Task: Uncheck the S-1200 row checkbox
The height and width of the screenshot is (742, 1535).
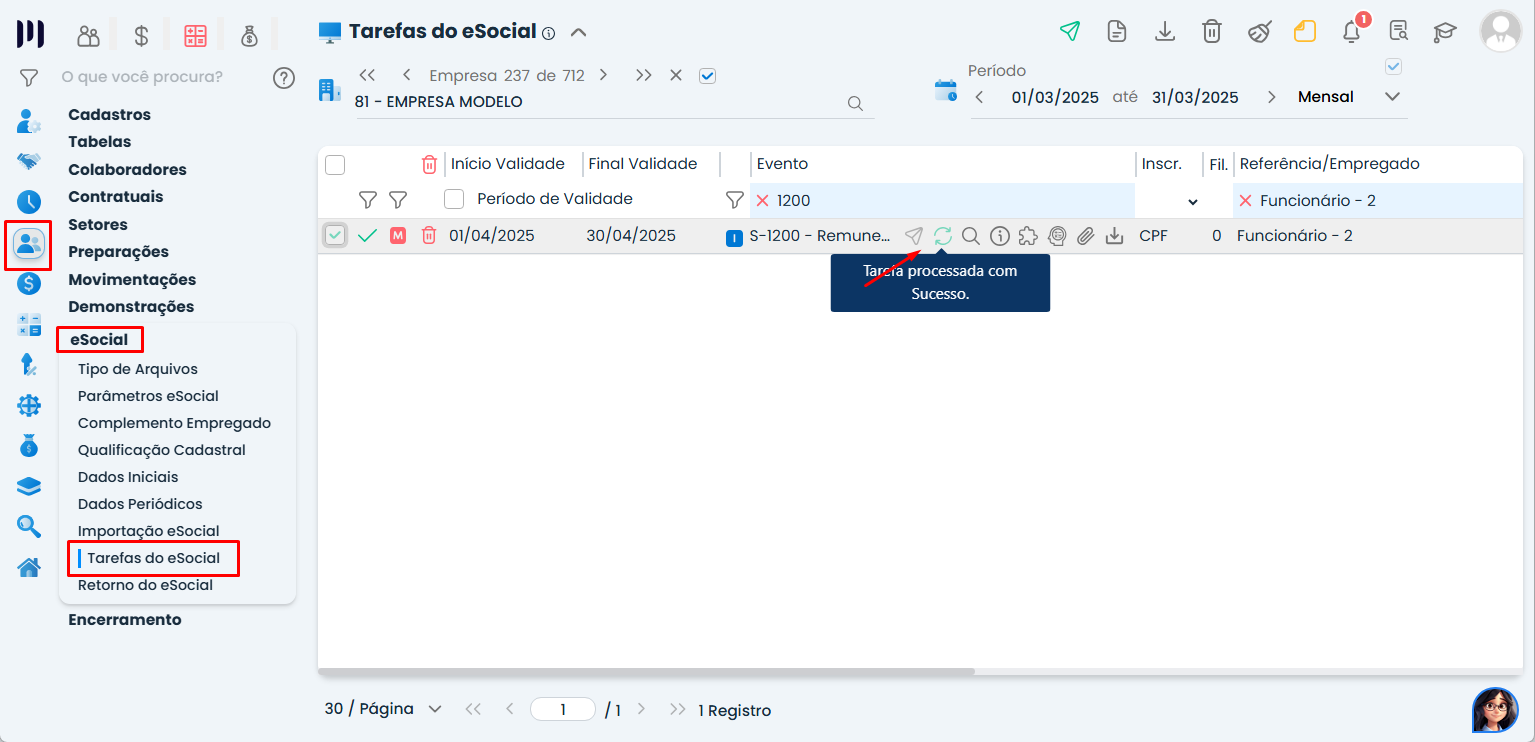Action: (335, 236)
